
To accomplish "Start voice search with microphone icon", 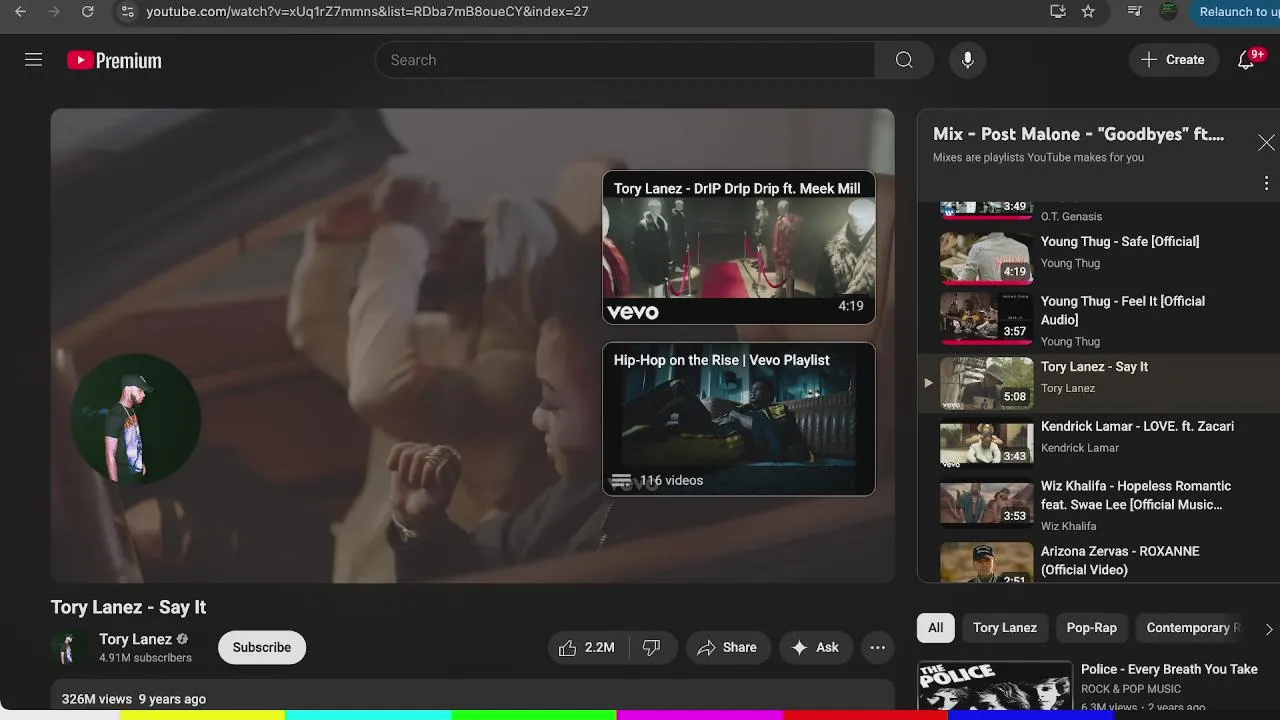I will 967,60.
